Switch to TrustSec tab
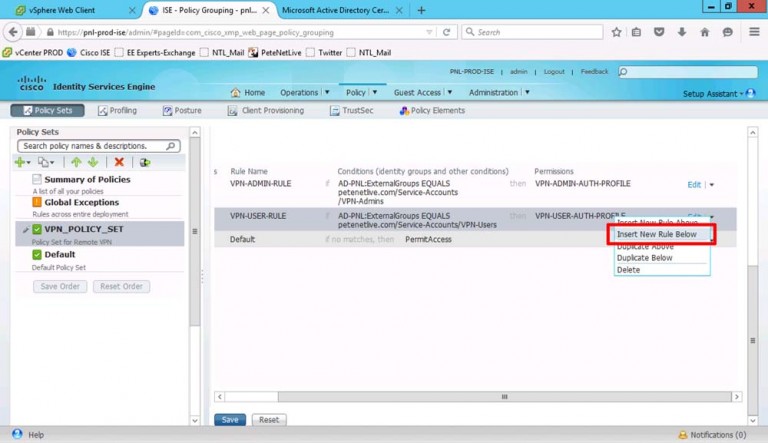 [352, 110]
